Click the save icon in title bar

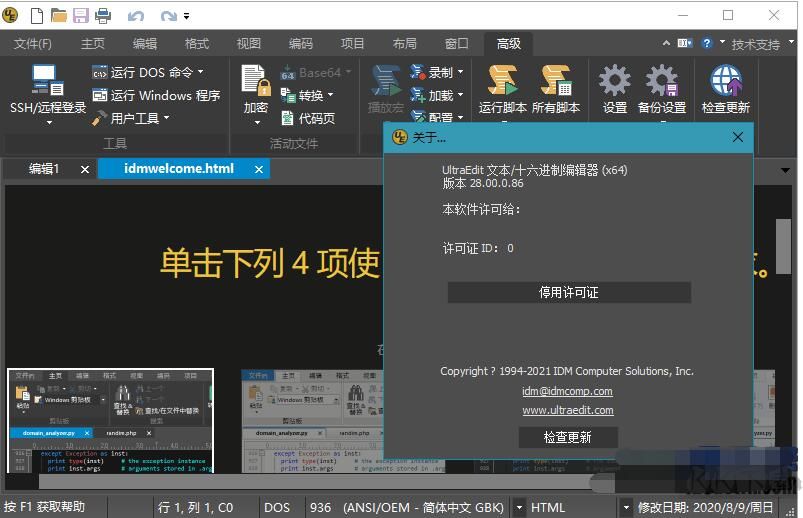click(80, 15)
